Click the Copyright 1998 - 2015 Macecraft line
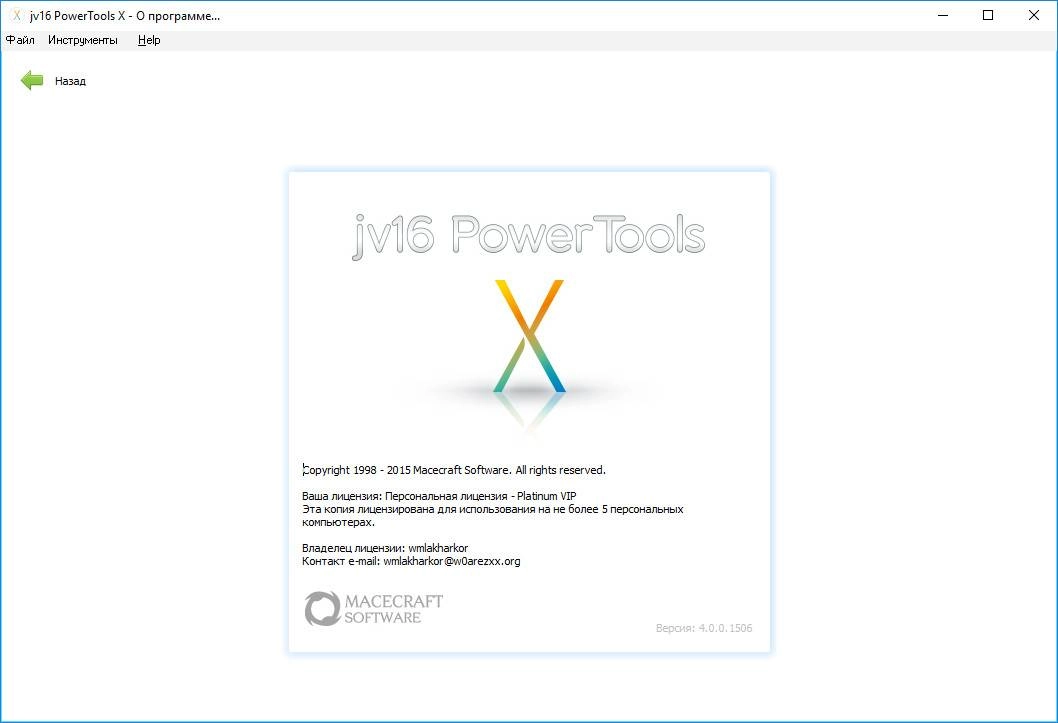Image resolution: width=1058 pixels, height=723 pixels. click(454, 470)
